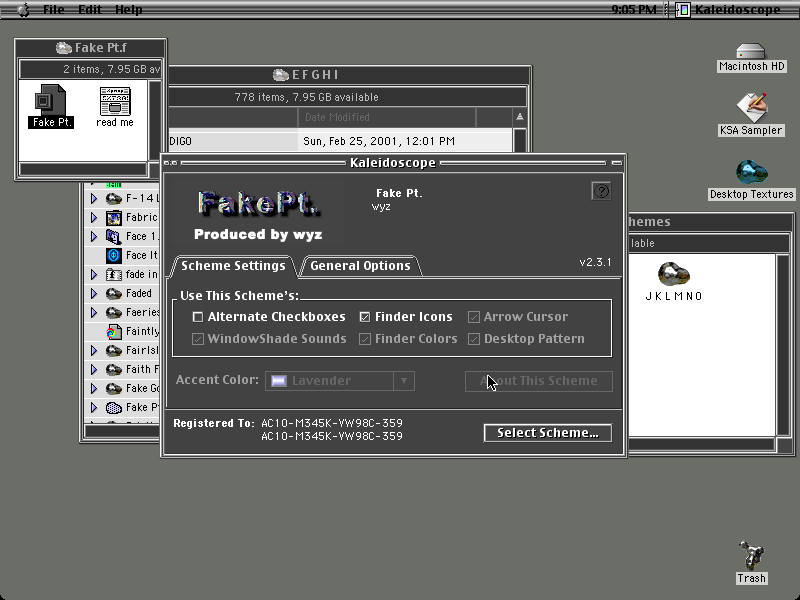Image resolution: width=800 pixels, height=600 pixels.
Task: Select the Faeries folder icon
Action: tap(113, 312)
